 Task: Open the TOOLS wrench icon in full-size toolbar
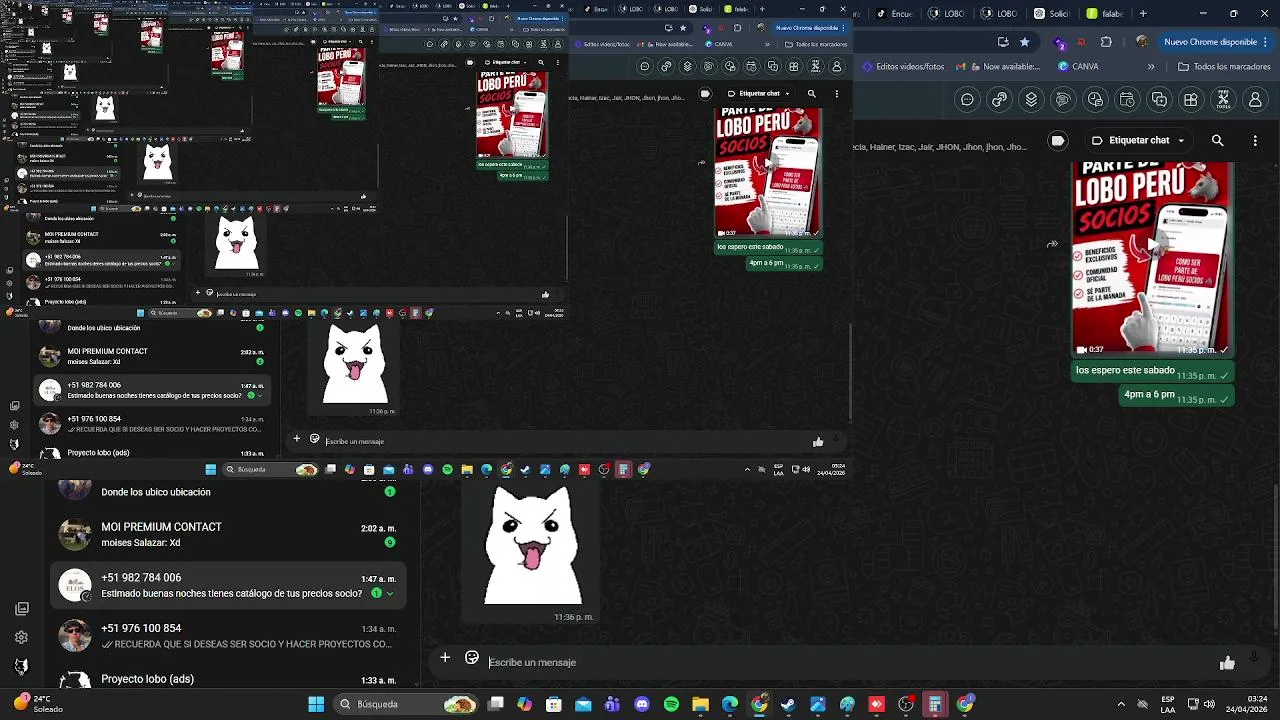(1223, 100)
